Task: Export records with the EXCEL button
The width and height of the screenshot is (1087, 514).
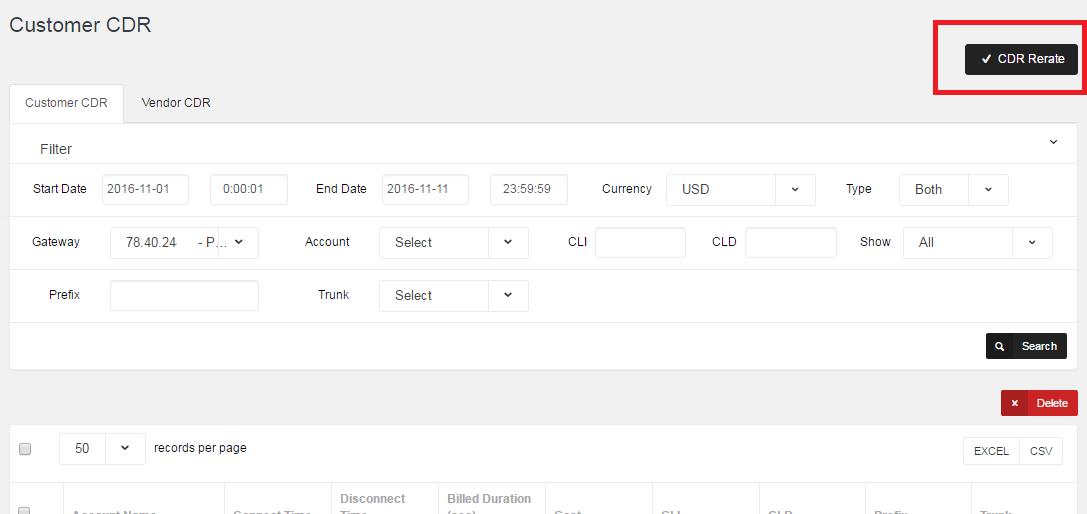Action: coord(991,451)
